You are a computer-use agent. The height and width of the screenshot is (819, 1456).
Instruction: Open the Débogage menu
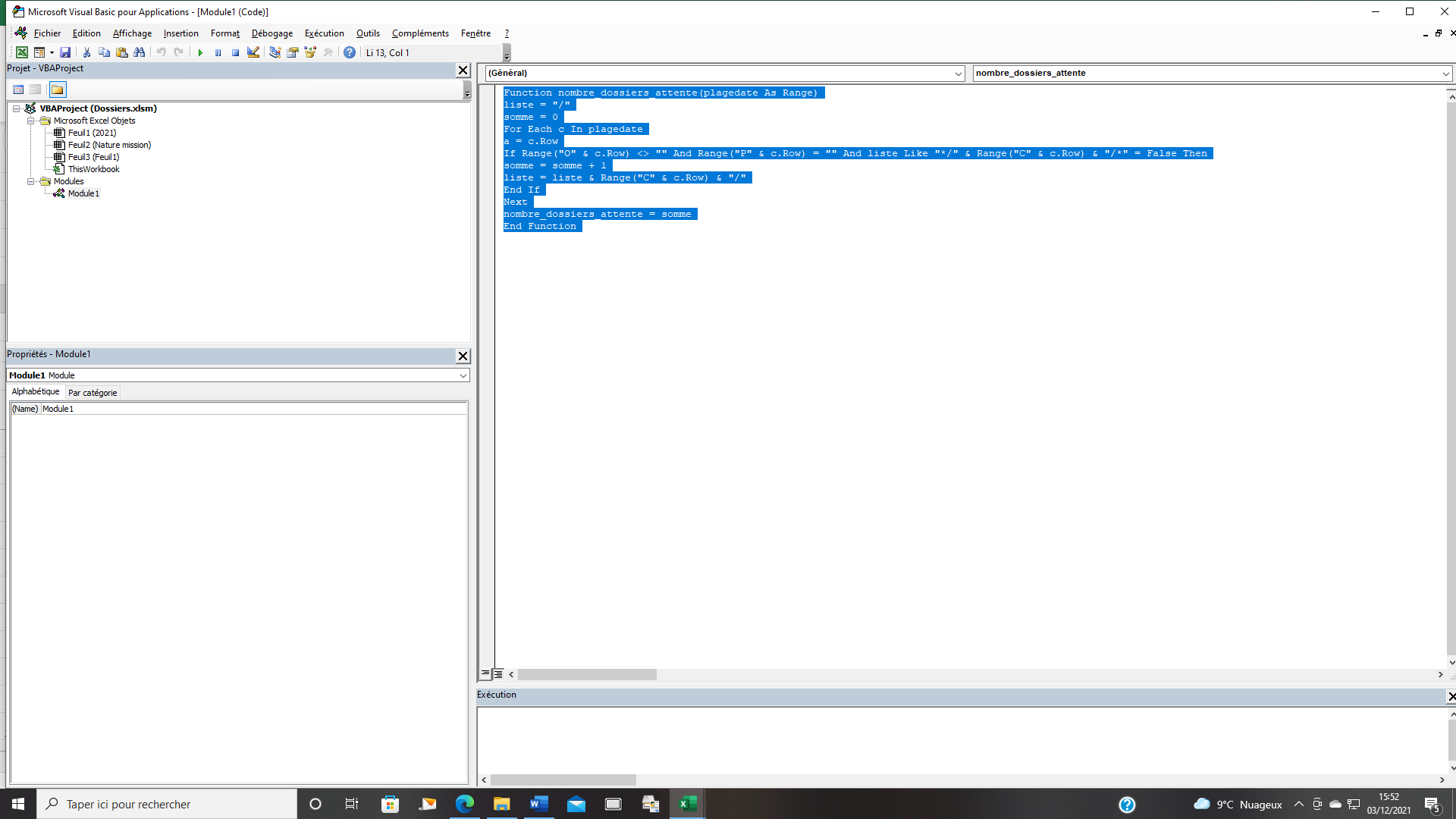(271, 33)
